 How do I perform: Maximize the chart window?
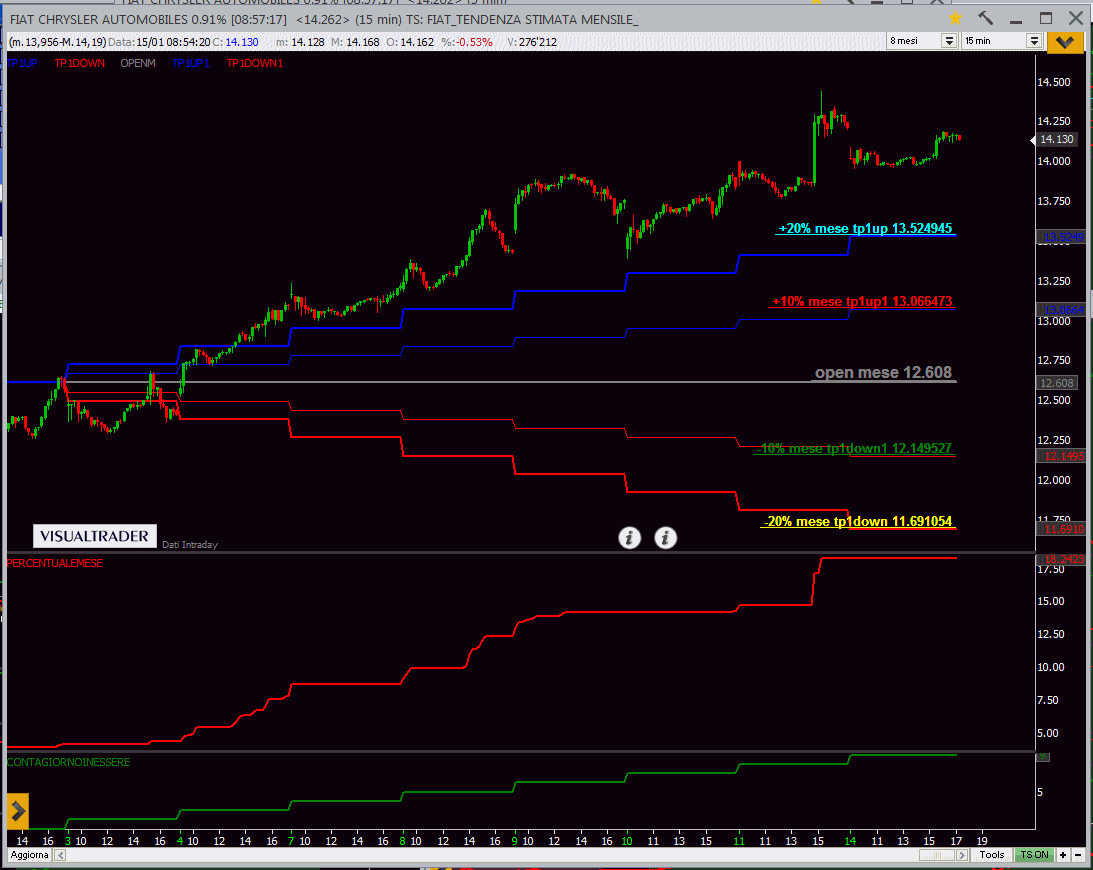pyautogui.click(x=1046, y=18)
